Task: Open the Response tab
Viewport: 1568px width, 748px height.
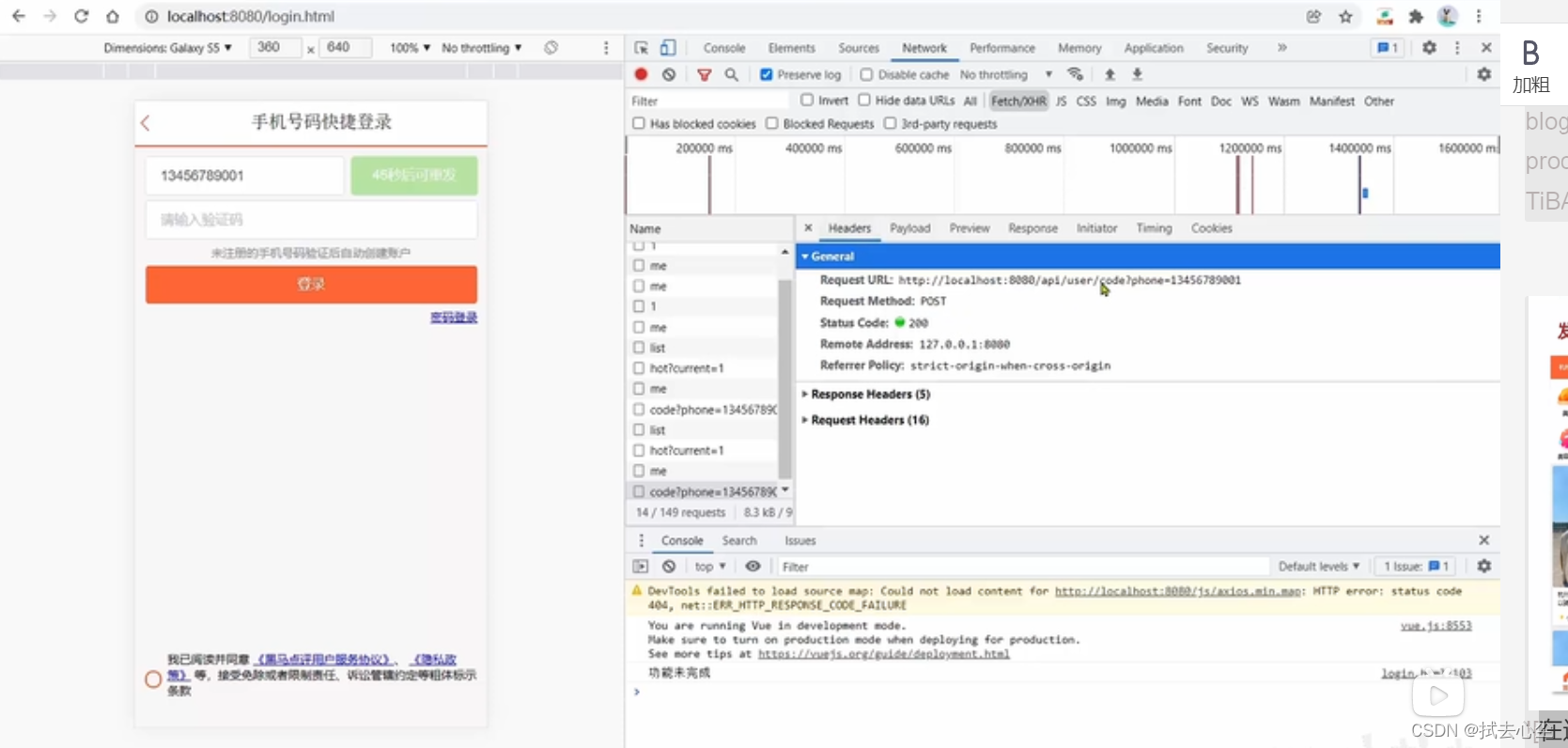Action: 1032,228
